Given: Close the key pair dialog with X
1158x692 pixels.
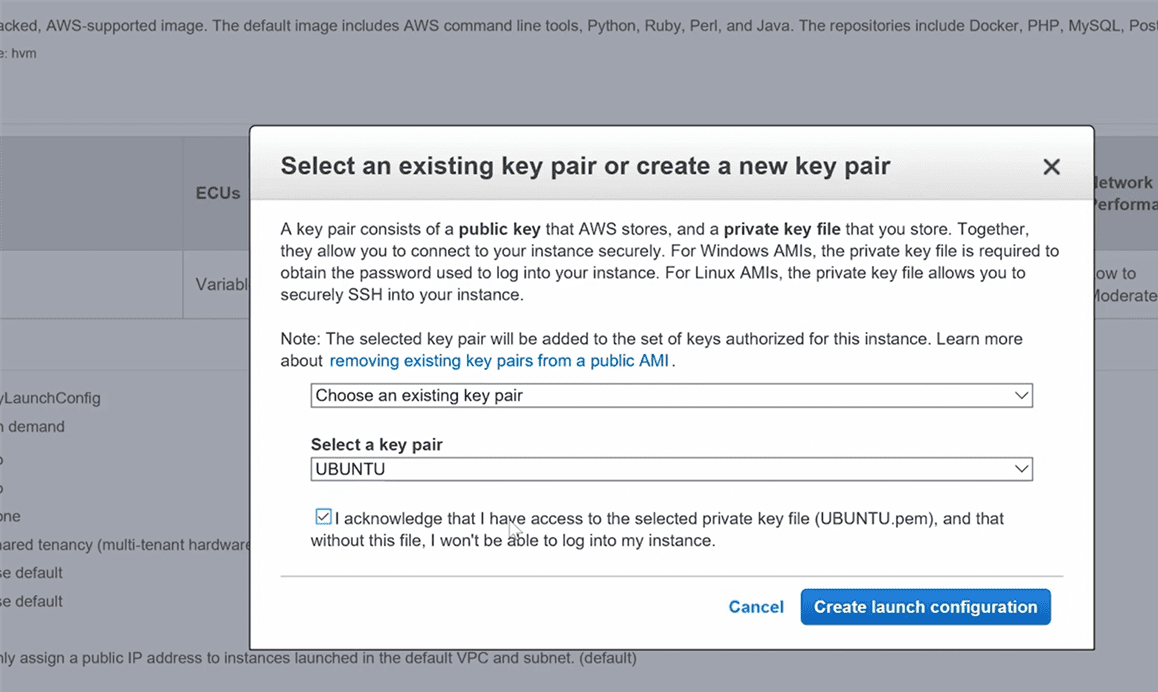Looking at the screenshot, I should pos(1051,167).
